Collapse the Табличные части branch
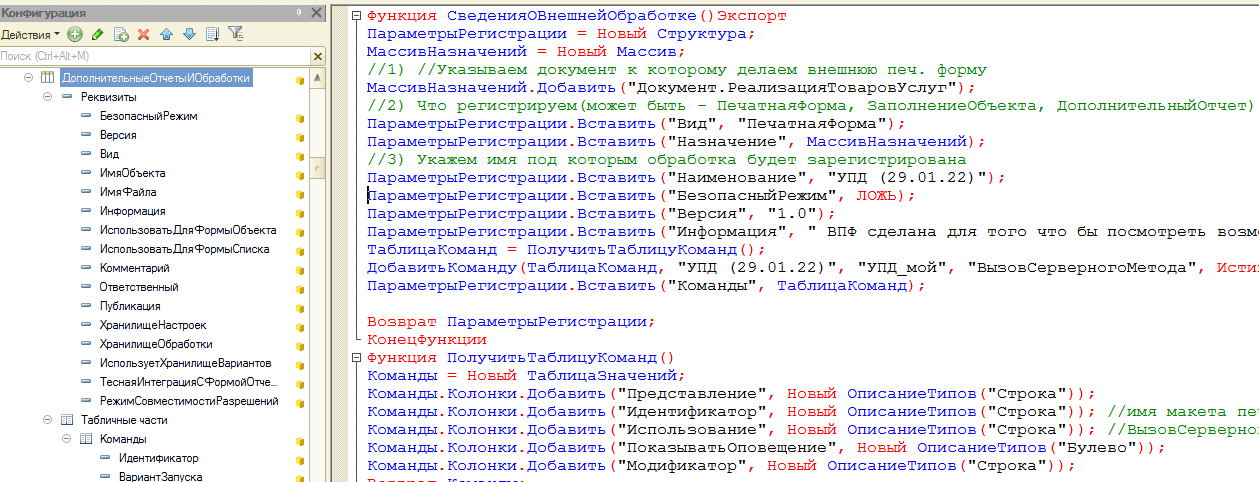This screenshot has height=482, width=1259. point(48,420)
